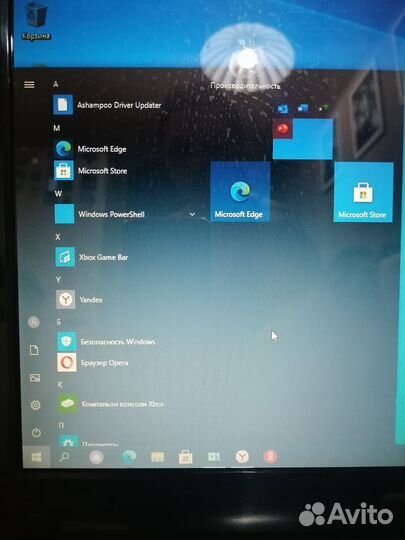
Task: Select the Корзина desktop icon
Action: tap(36, 21)
